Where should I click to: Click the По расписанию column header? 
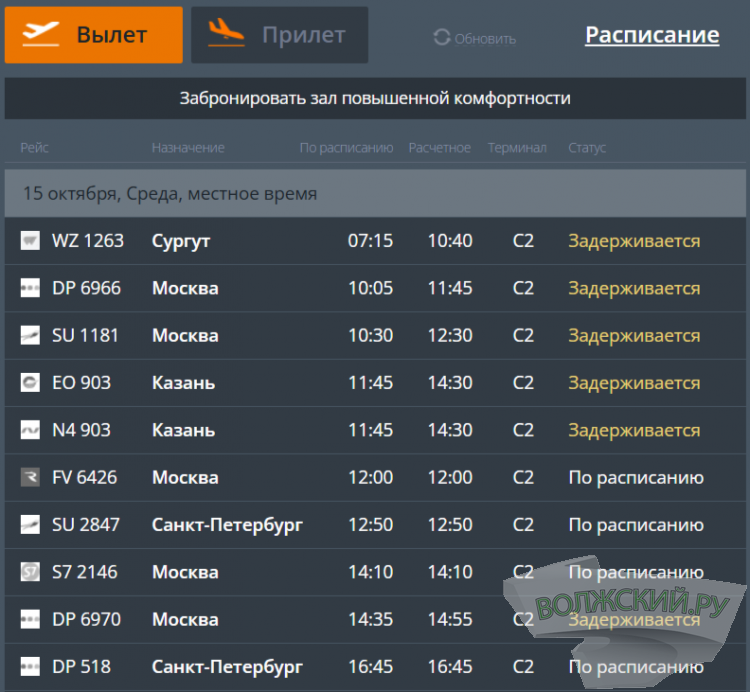(346, 148)
